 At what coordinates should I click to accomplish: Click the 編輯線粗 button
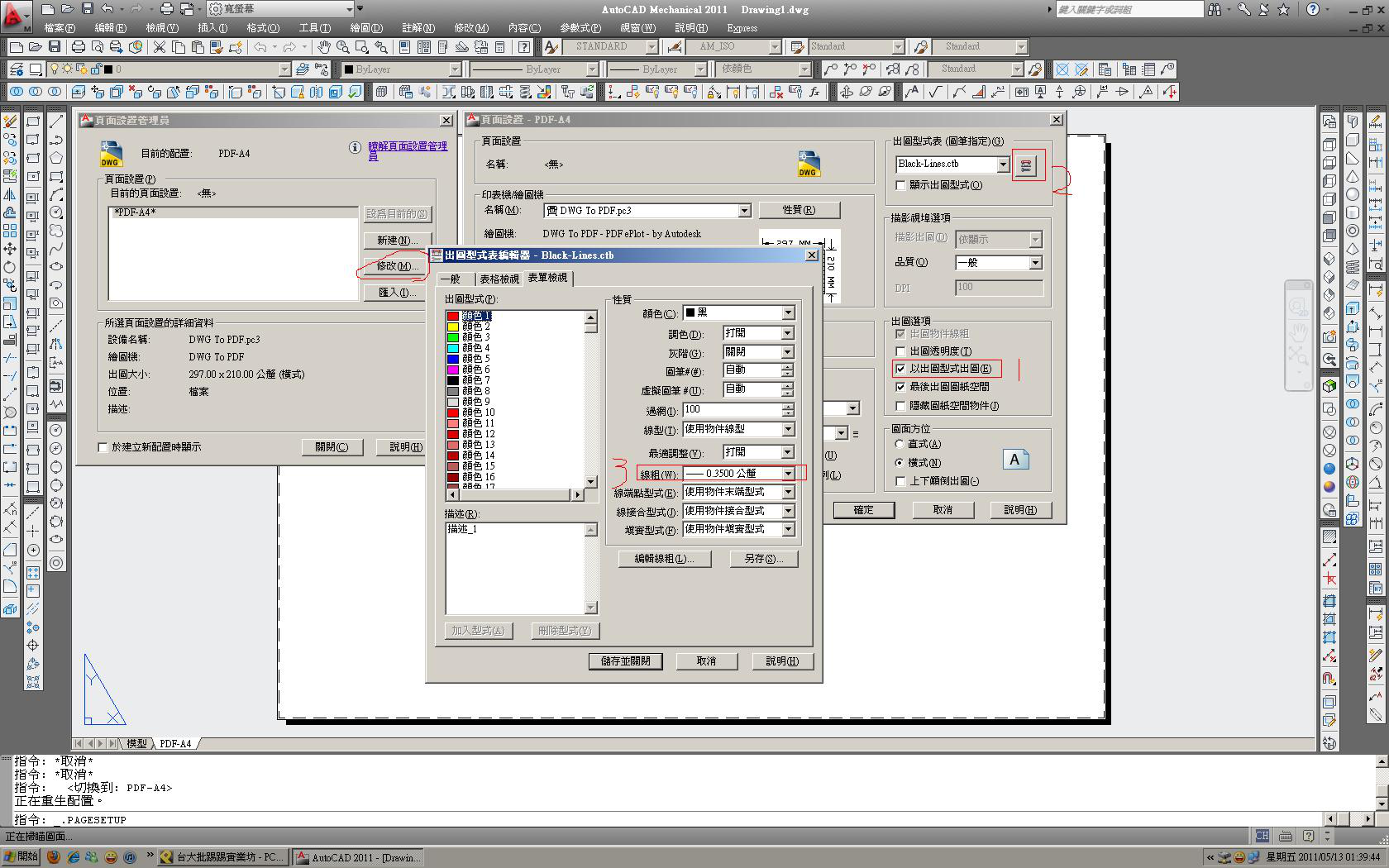click(x=664, y=559)
